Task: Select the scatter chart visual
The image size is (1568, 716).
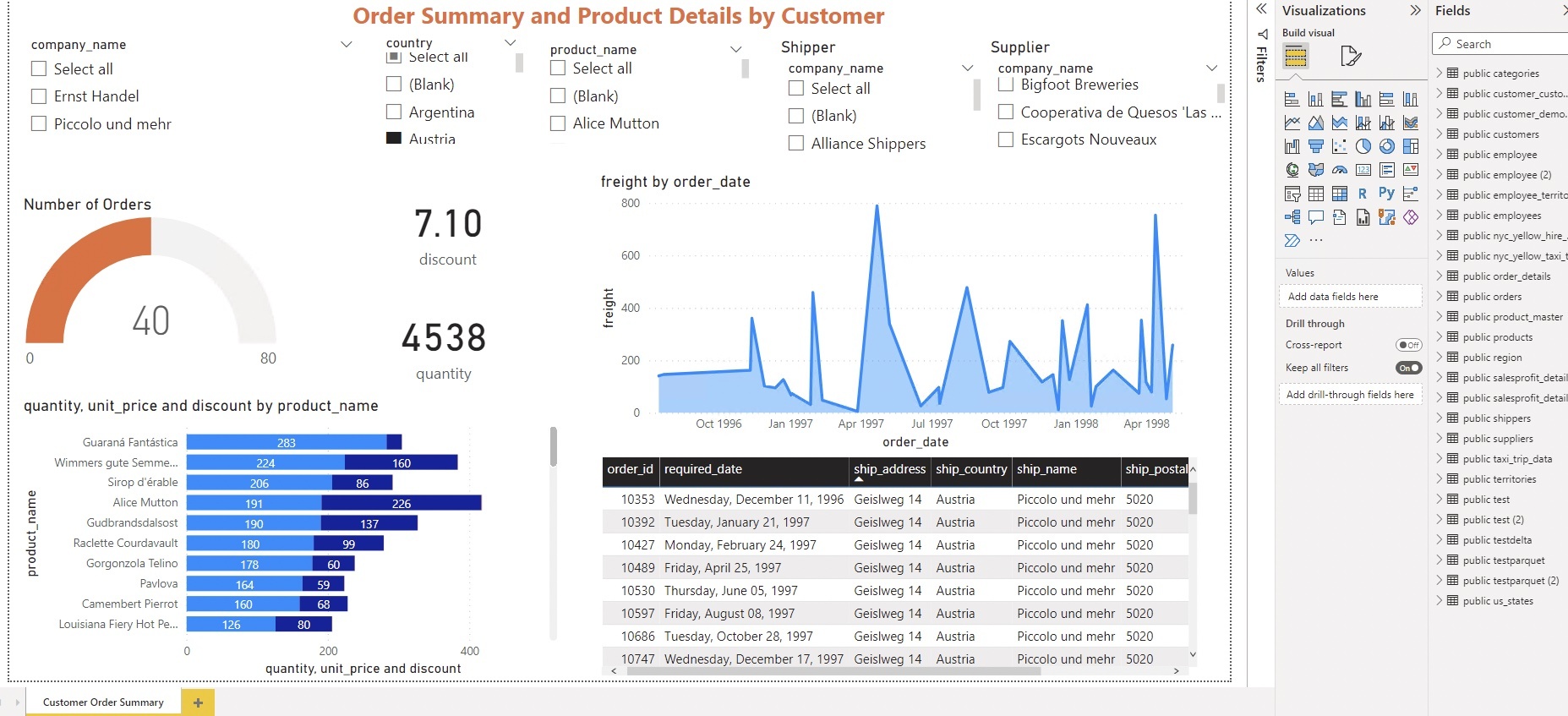Action: point(1340,146)
